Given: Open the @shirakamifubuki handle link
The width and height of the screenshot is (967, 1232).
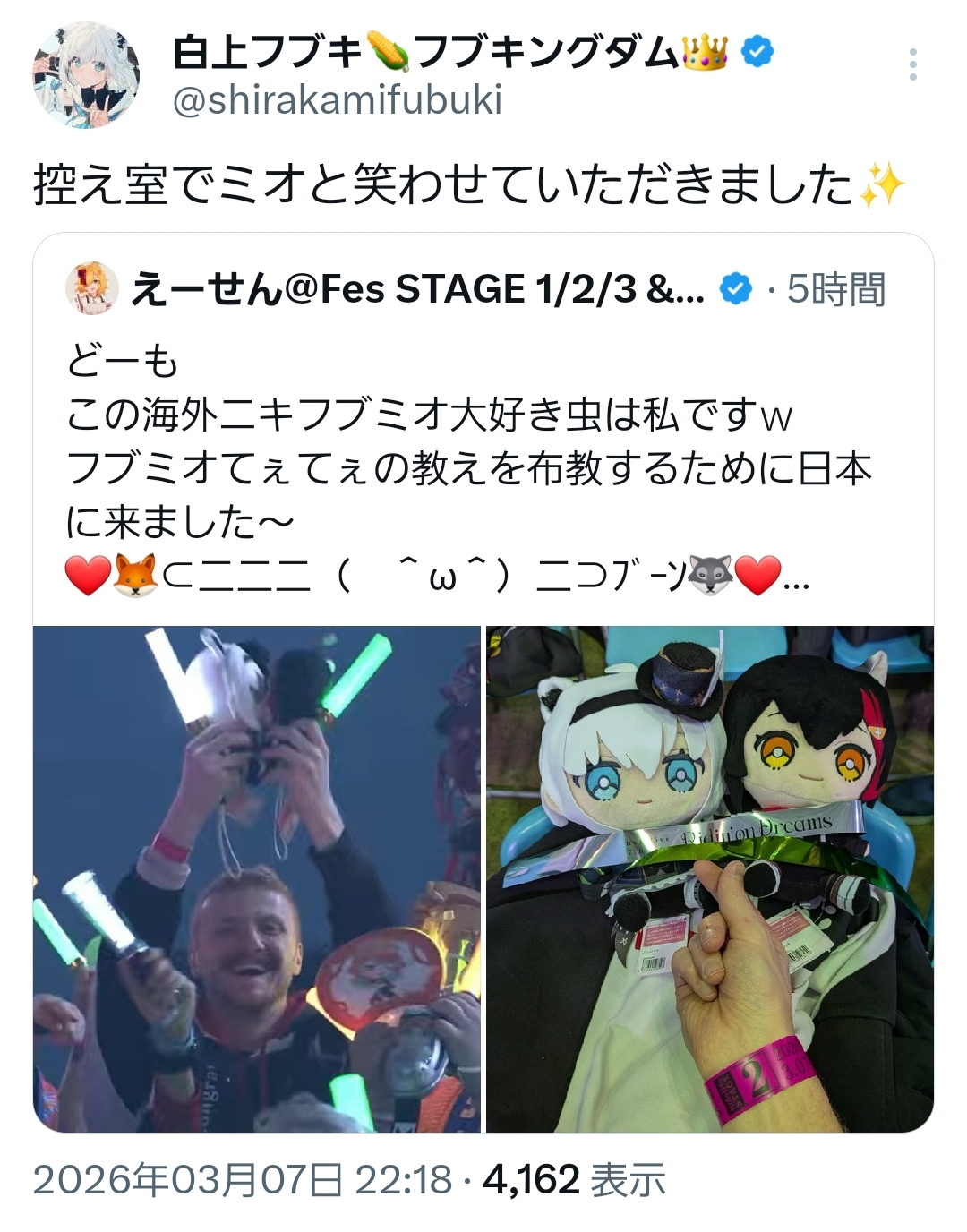Looking at the screenshot, I should click(337, 101).
